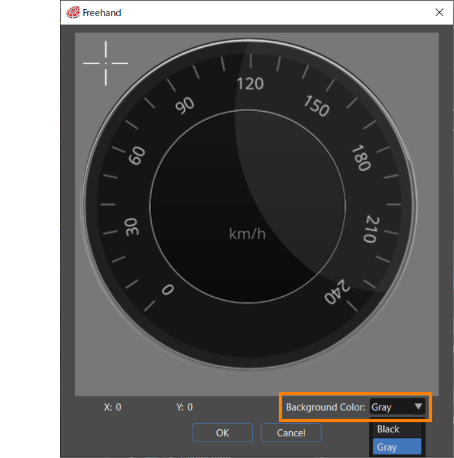Open the Background Color dropdown arrow
Image resolution: width=454 pixels, height=458 pixels.
click(418, 406)
